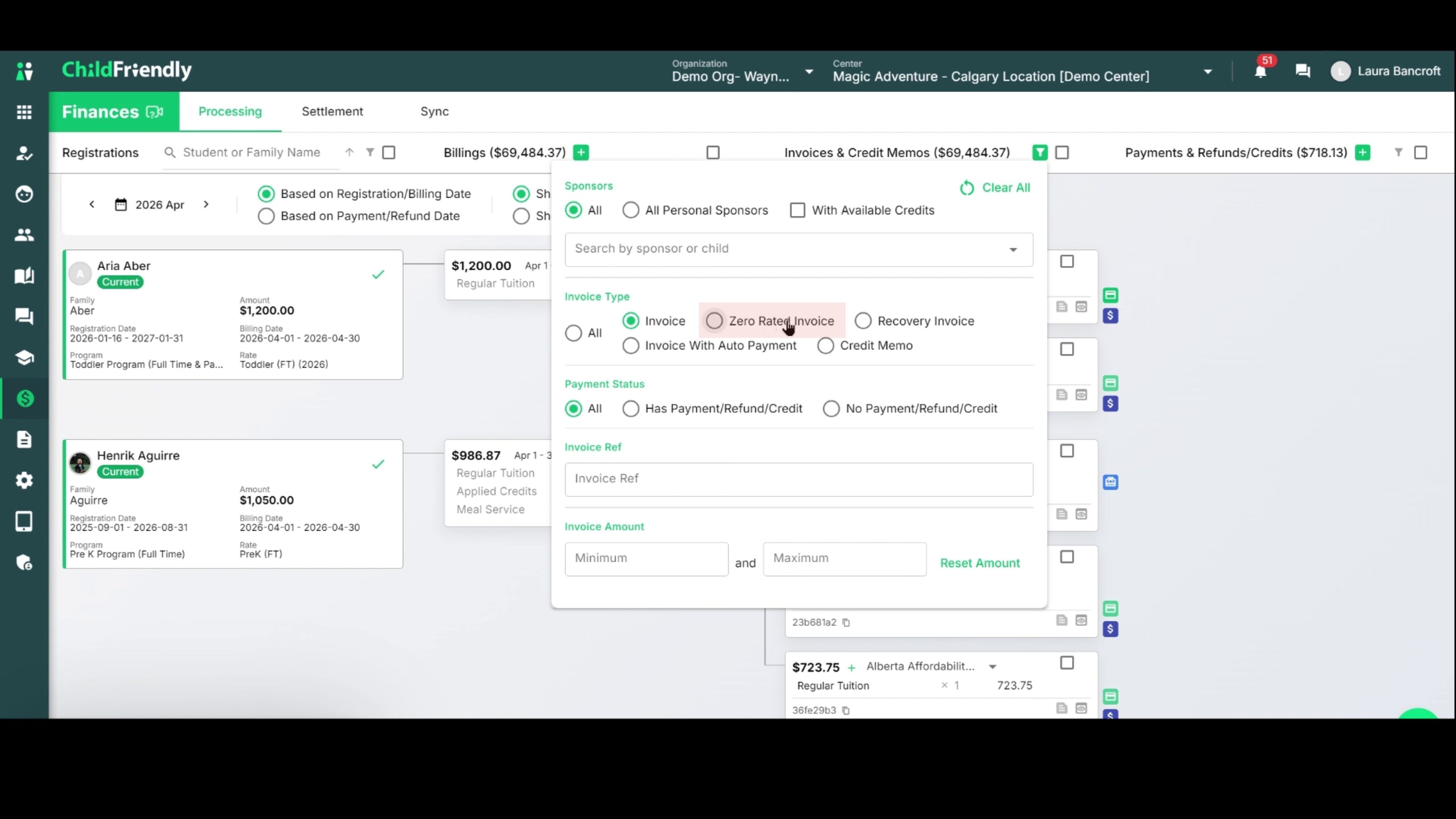Tick the Registrations select-all checkbox
1456x819 pixels.
pyautogui.click(x=389, y=153)
